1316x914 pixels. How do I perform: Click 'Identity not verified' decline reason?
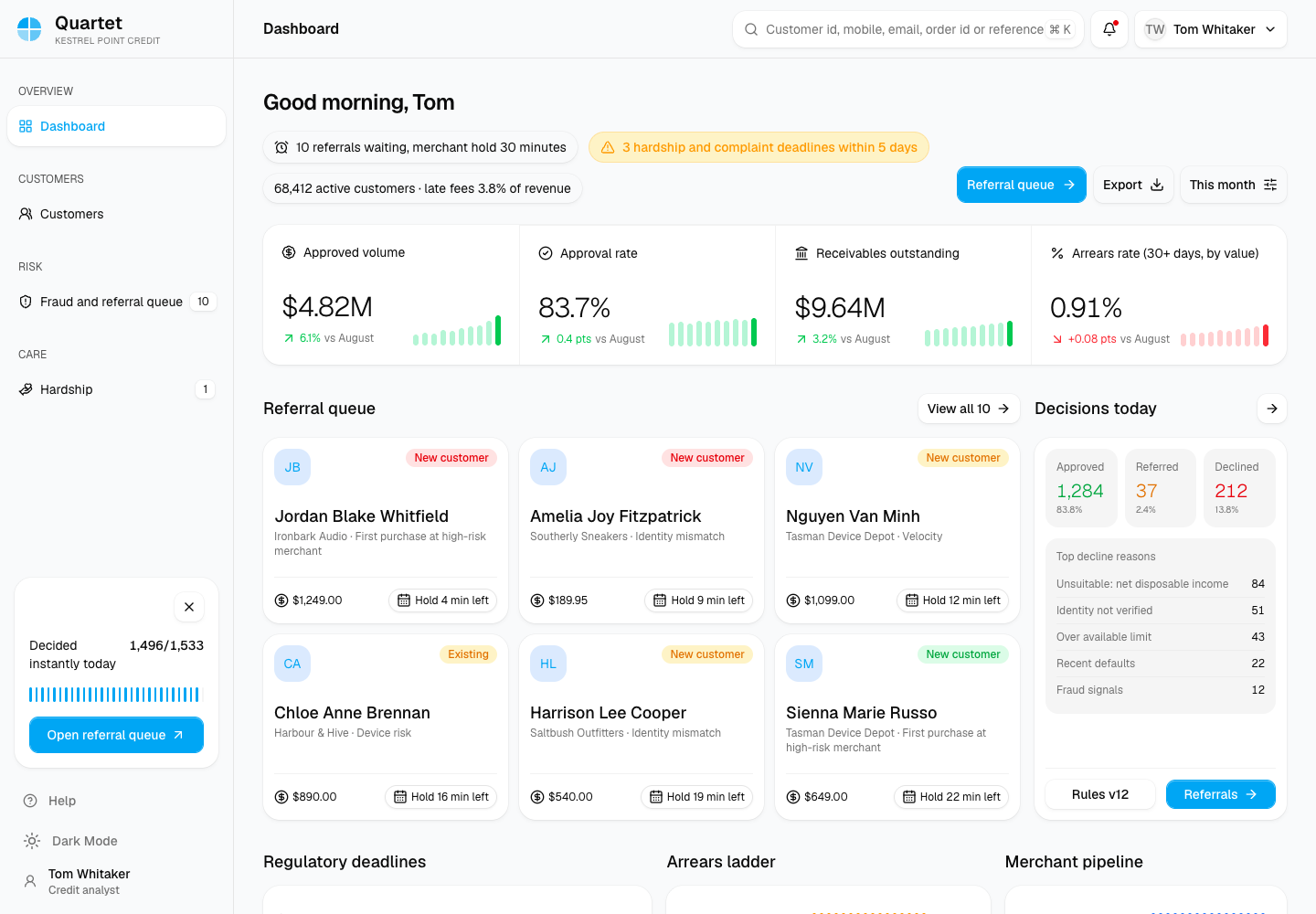pos(1161,611)
